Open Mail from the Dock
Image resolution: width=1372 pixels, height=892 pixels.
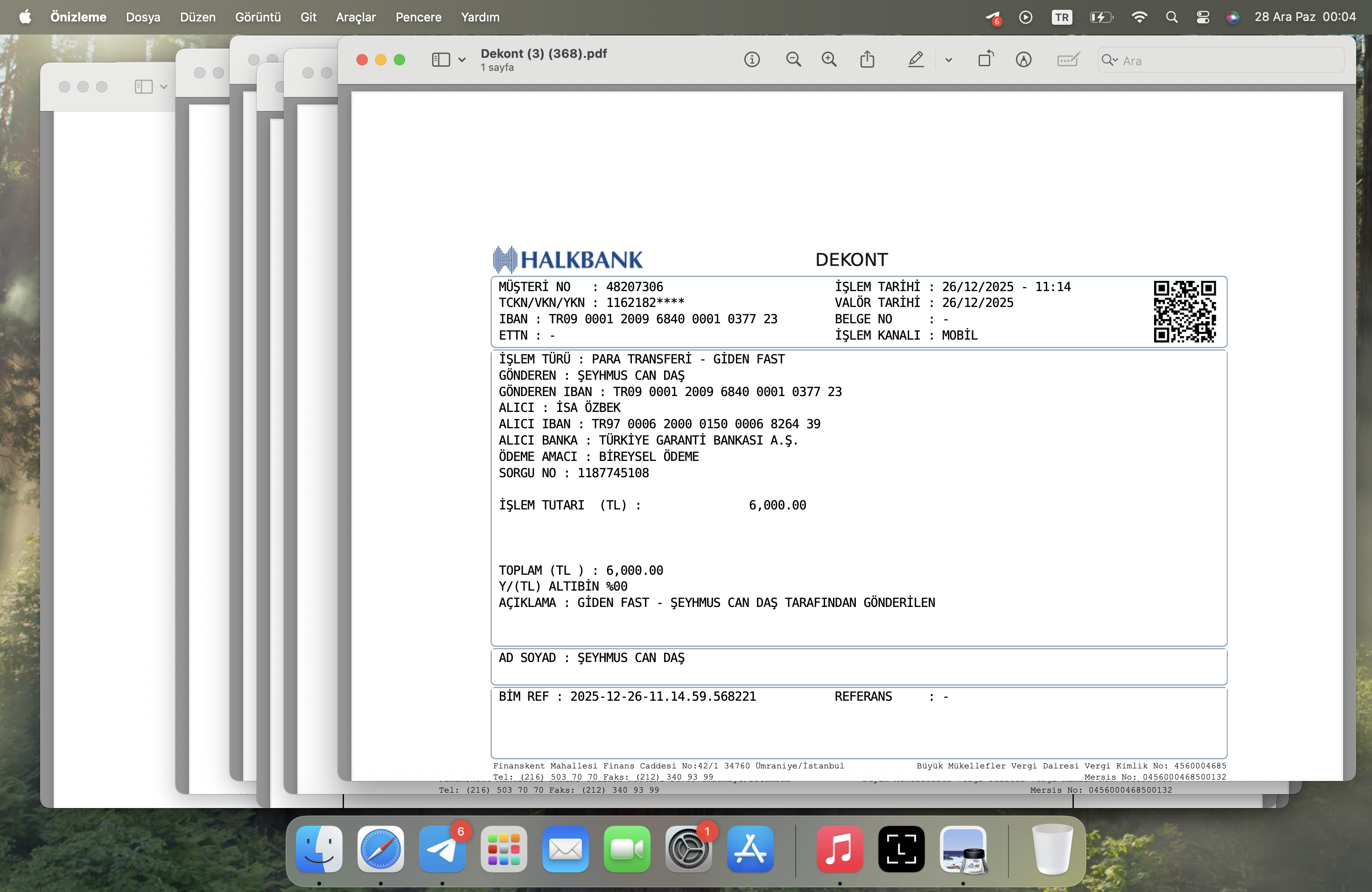click(566, 849)
